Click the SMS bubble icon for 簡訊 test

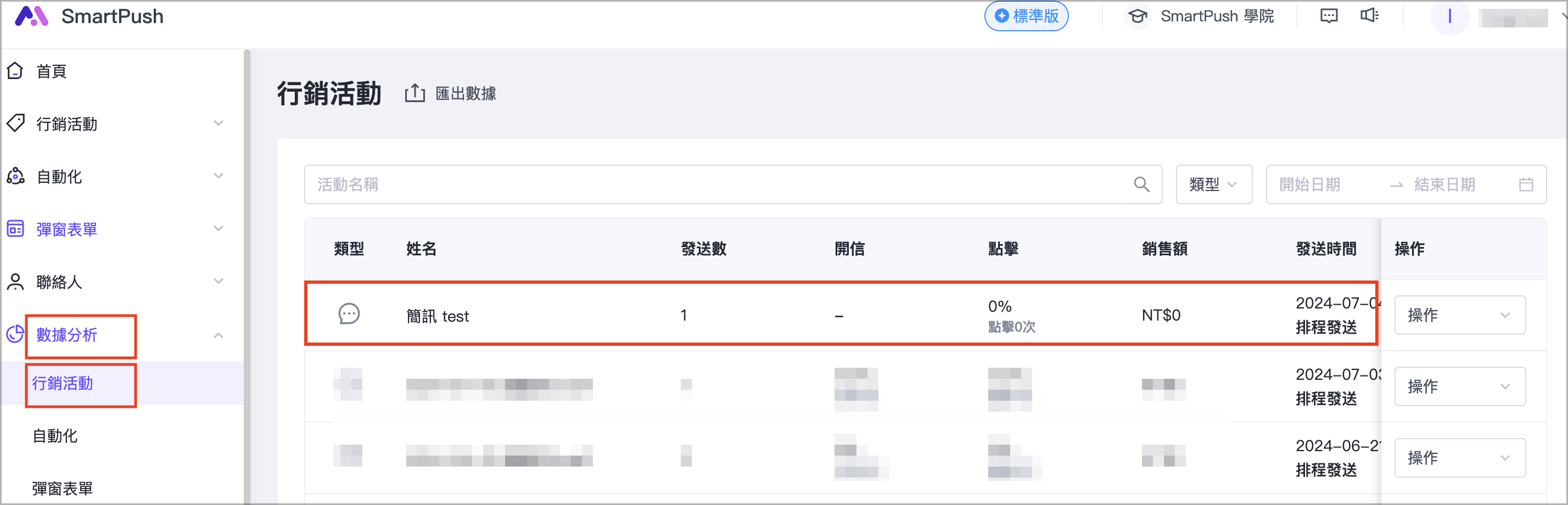point(349,315)
